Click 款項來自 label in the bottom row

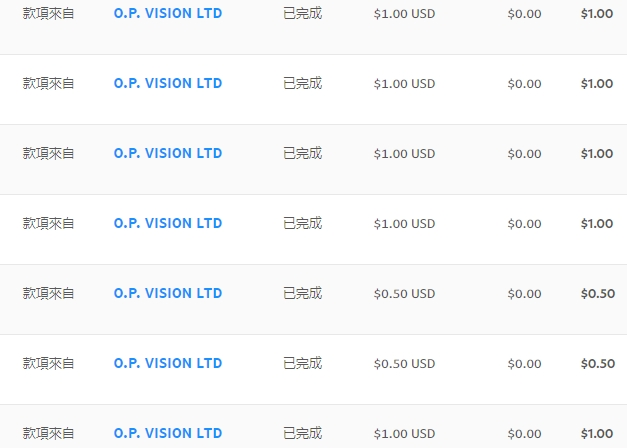click(48, 433)
